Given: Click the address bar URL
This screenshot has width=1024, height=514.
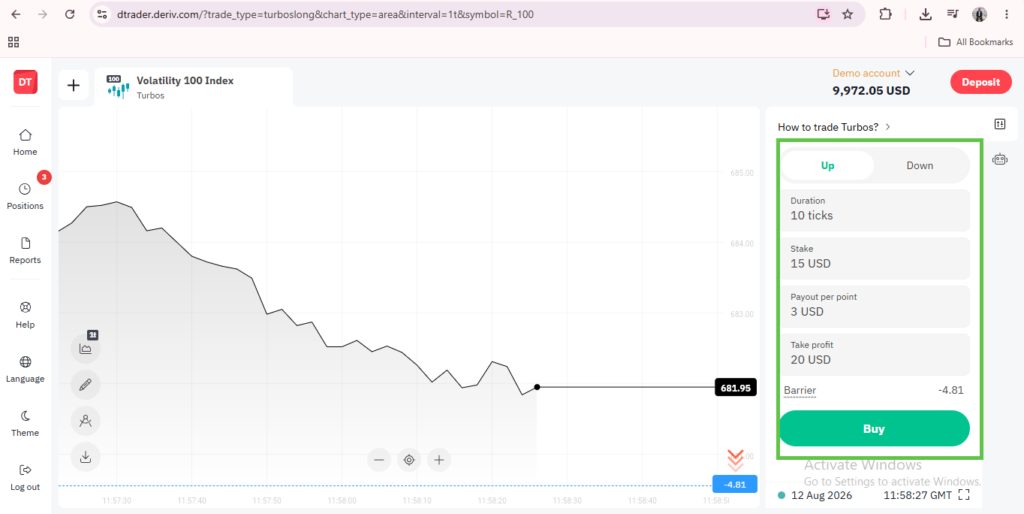Looking at the screenshot, I should pyautogui.click(x=325, y=14).
